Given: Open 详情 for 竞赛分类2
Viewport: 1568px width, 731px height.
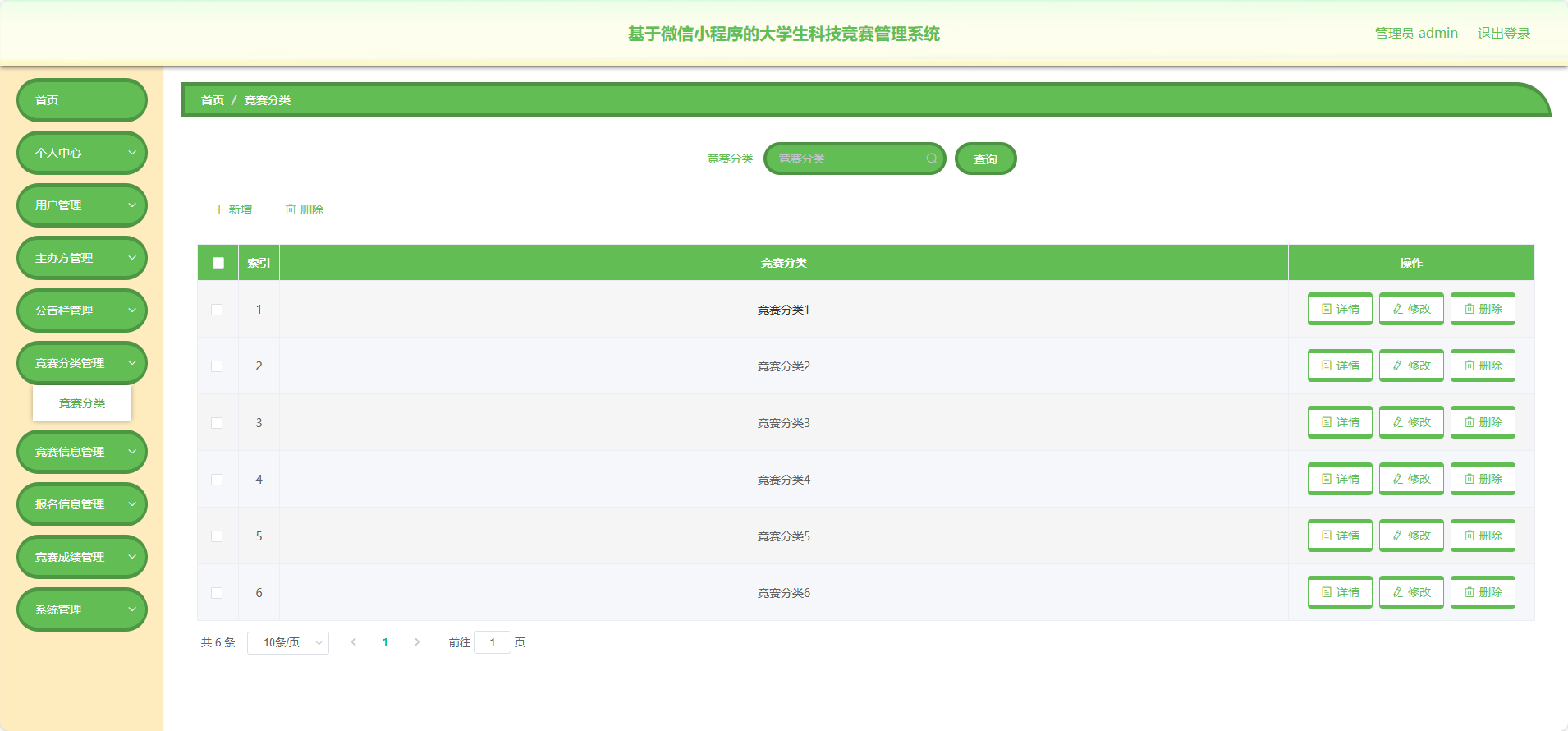Looking at the screenshot, I should (x=1340, y=365).
